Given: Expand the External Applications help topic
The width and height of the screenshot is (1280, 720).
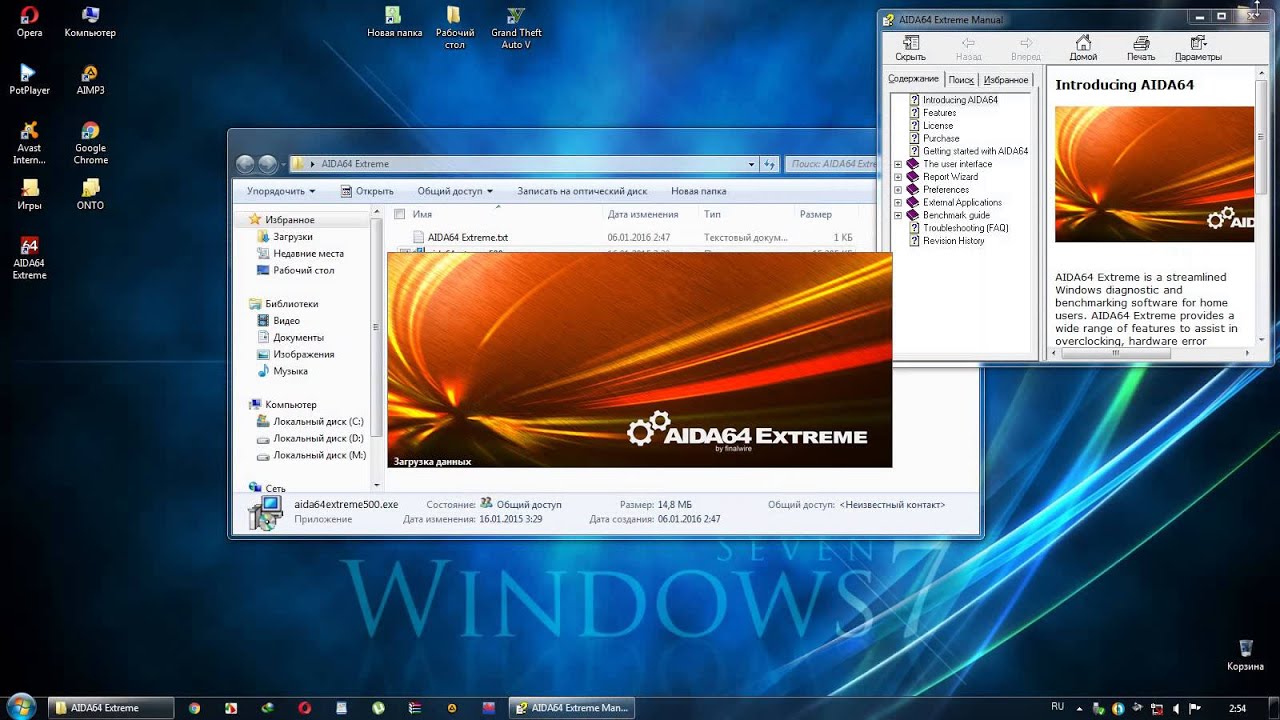Looking at the screenshot, I should tap(898, 203).
